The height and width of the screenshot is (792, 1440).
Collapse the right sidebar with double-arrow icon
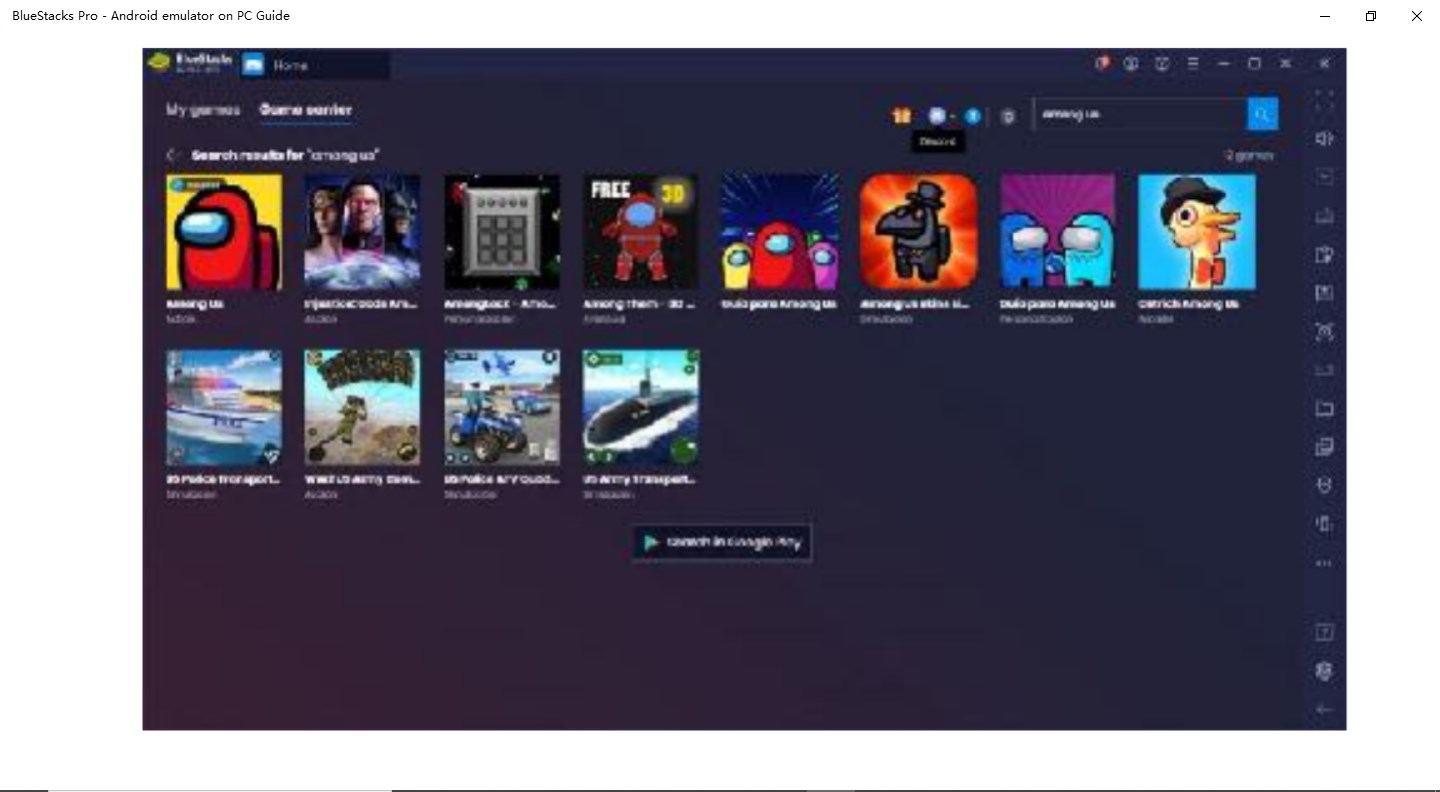[x=1324, y=63]
